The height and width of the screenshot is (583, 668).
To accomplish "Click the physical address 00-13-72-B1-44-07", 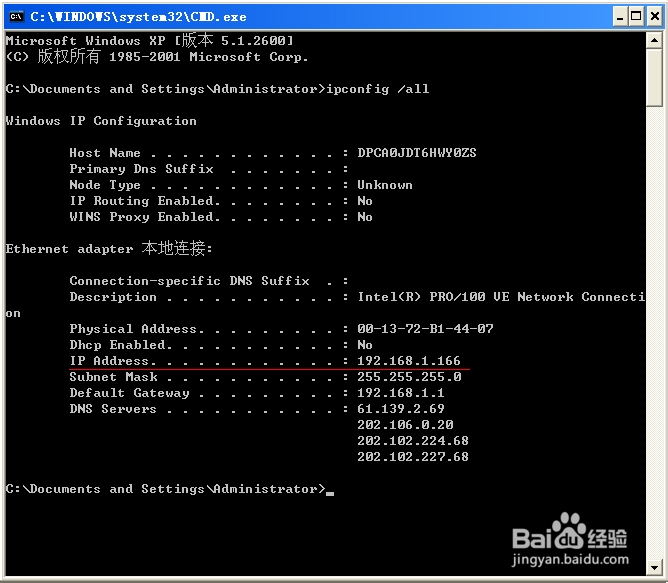I will click(x=425, y=329).
